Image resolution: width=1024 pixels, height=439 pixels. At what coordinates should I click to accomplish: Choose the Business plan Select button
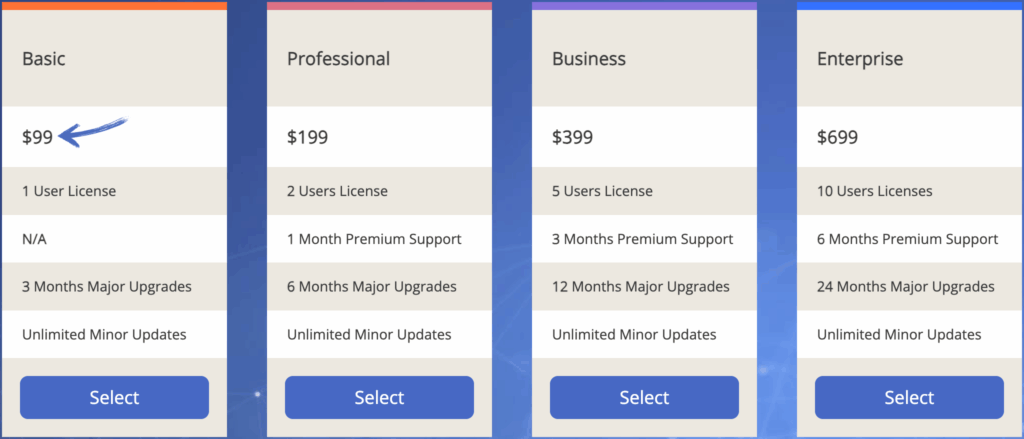(x=644, y=398)
